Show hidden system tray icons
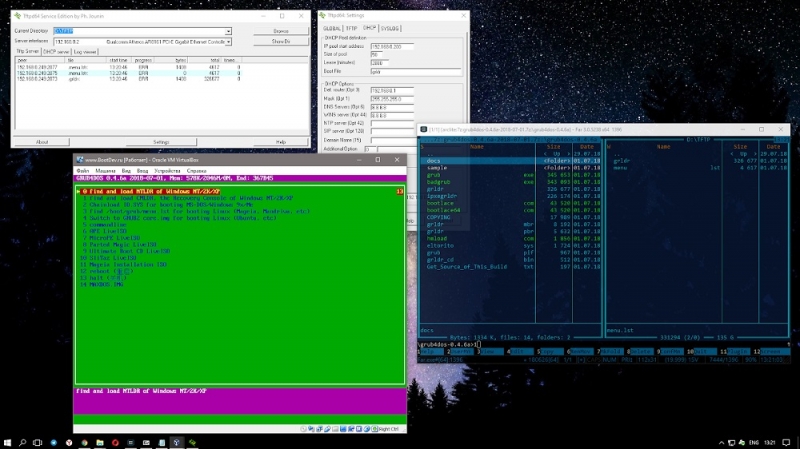The image size is (800, 449). click(x=721, y=442)
